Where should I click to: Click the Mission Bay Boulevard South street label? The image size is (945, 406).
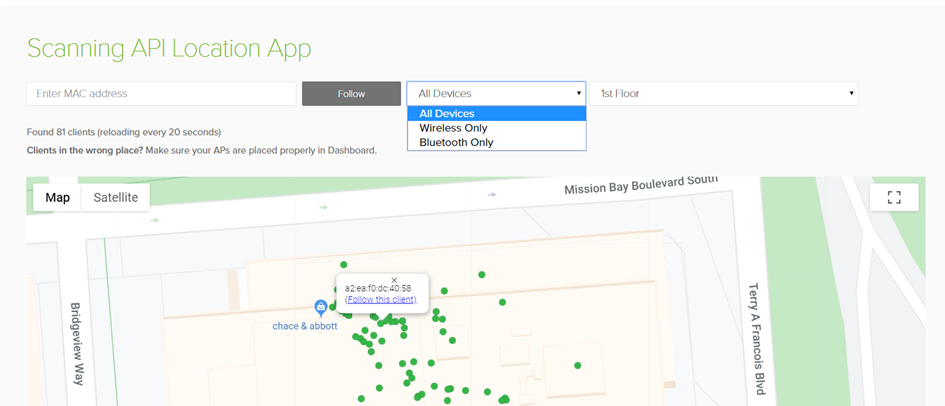(x=640, y=186)
